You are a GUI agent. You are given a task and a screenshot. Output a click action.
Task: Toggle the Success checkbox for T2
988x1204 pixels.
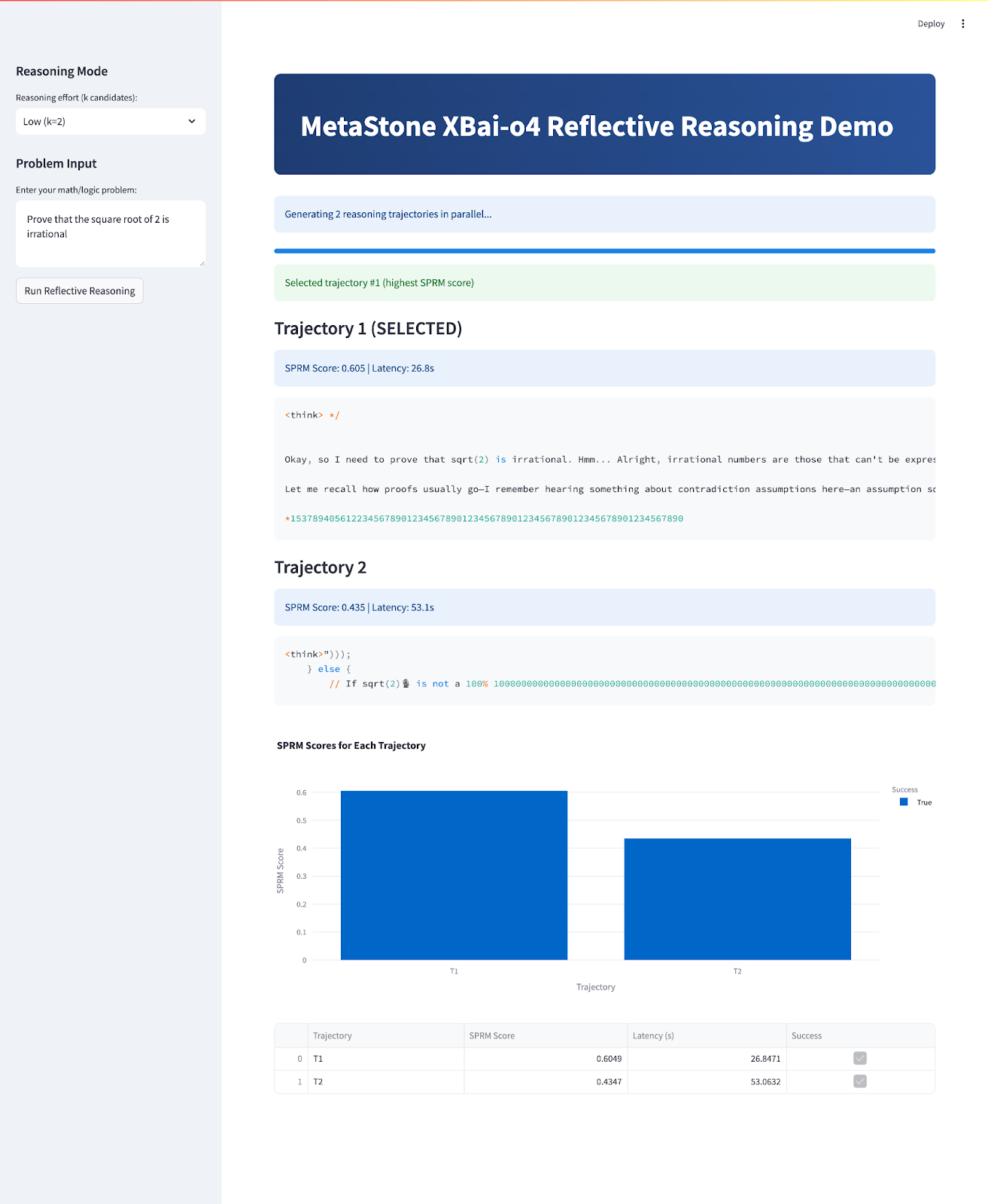[x=860, y=1081]
